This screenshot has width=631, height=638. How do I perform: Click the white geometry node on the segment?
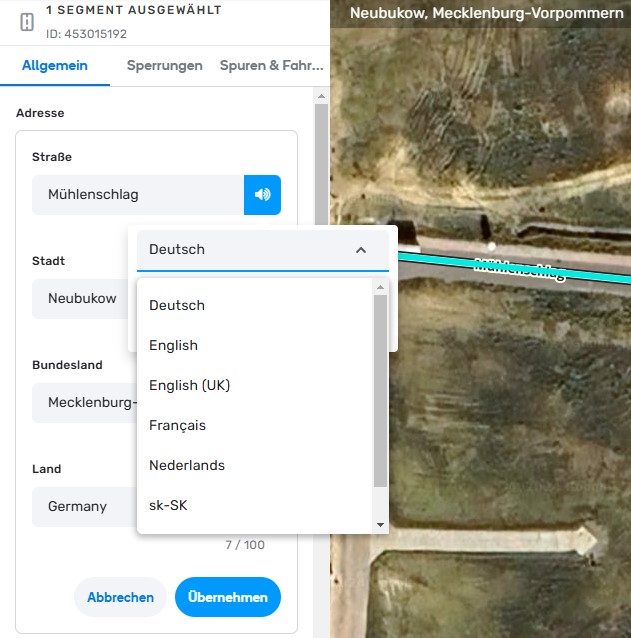point(491,245)
